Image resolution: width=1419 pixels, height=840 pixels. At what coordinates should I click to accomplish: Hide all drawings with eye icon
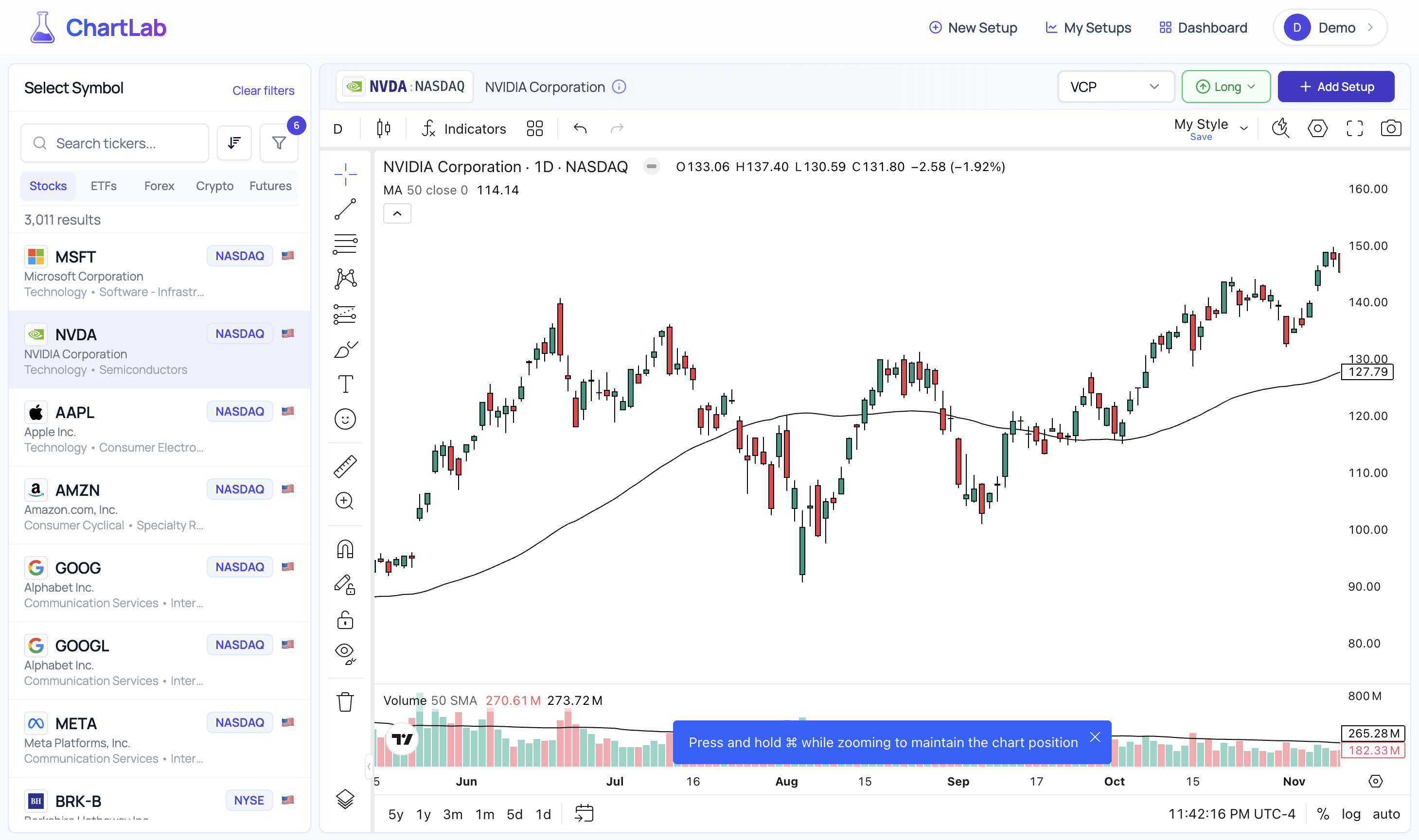[345, 654]
